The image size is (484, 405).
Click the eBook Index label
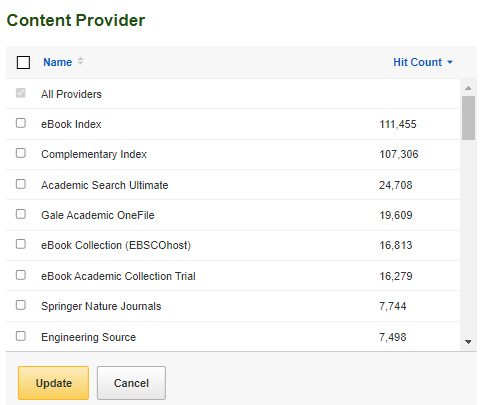click(71, 124)
